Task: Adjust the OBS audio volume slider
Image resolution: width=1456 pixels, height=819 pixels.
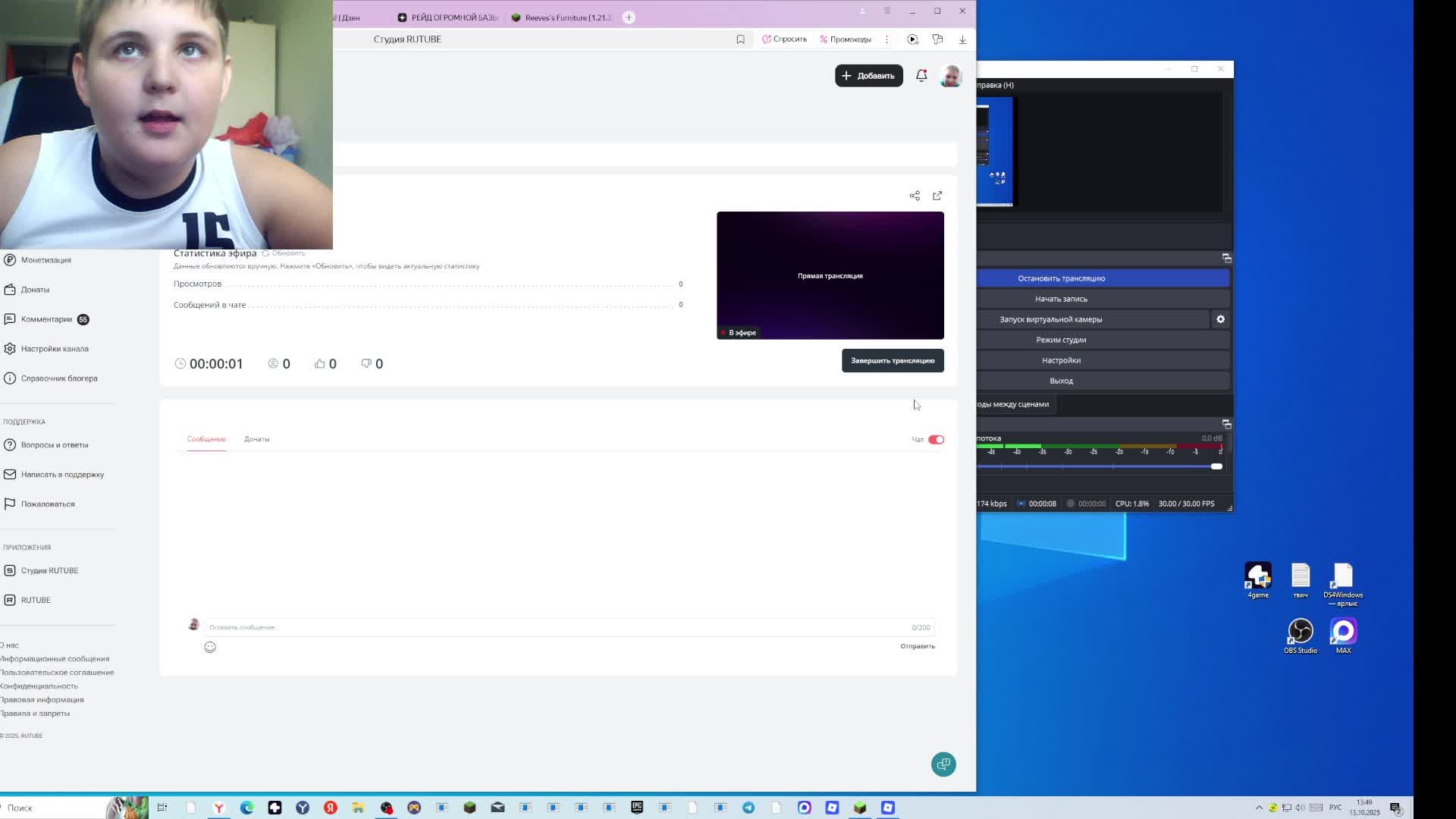Action: tap(1216, 466)
